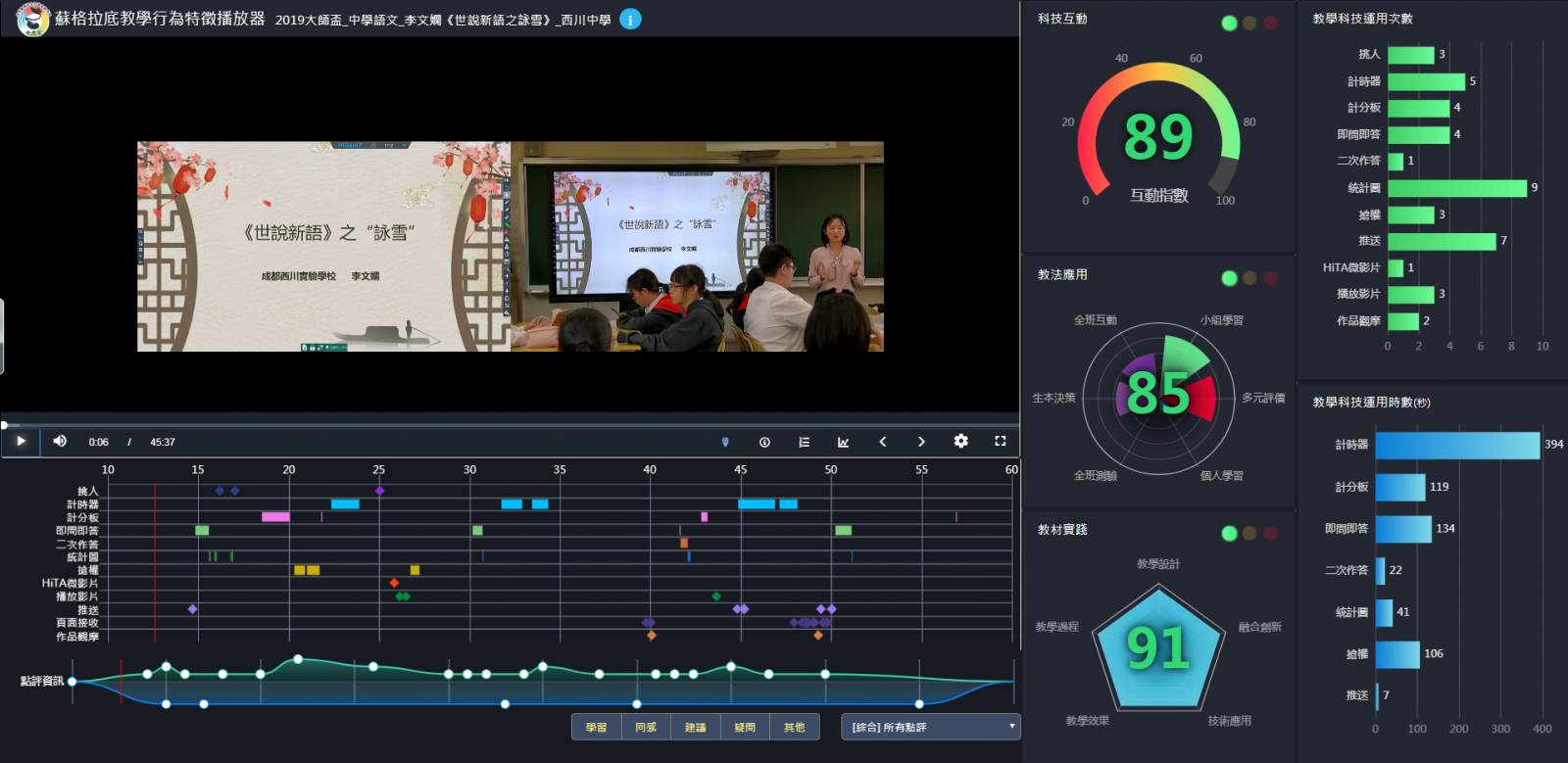Open player settings gear
The height and width of the screenshot is (763, 1568).
pyautogui.click(x=960, y=442)
